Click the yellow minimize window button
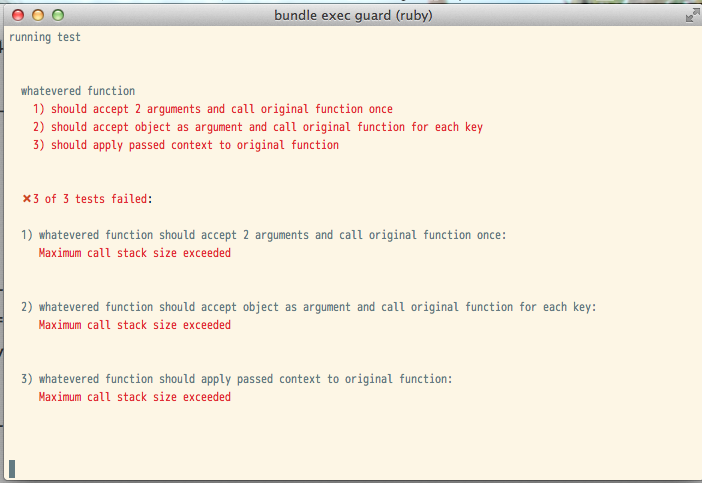The image size is (702, 483). pyautogui.click(x=37, y=15)
